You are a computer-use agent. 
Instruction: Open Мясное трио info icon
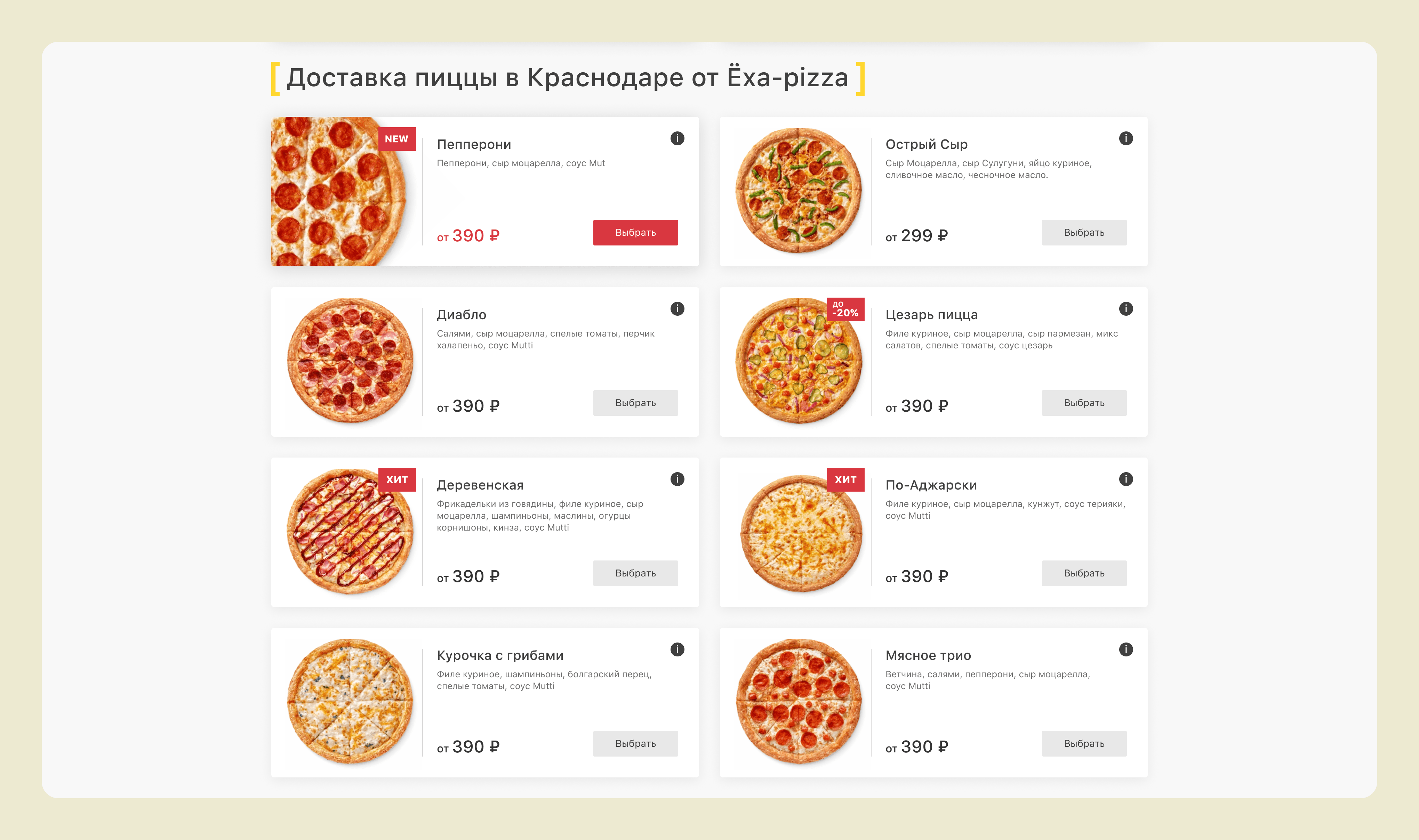point(1126,650)
